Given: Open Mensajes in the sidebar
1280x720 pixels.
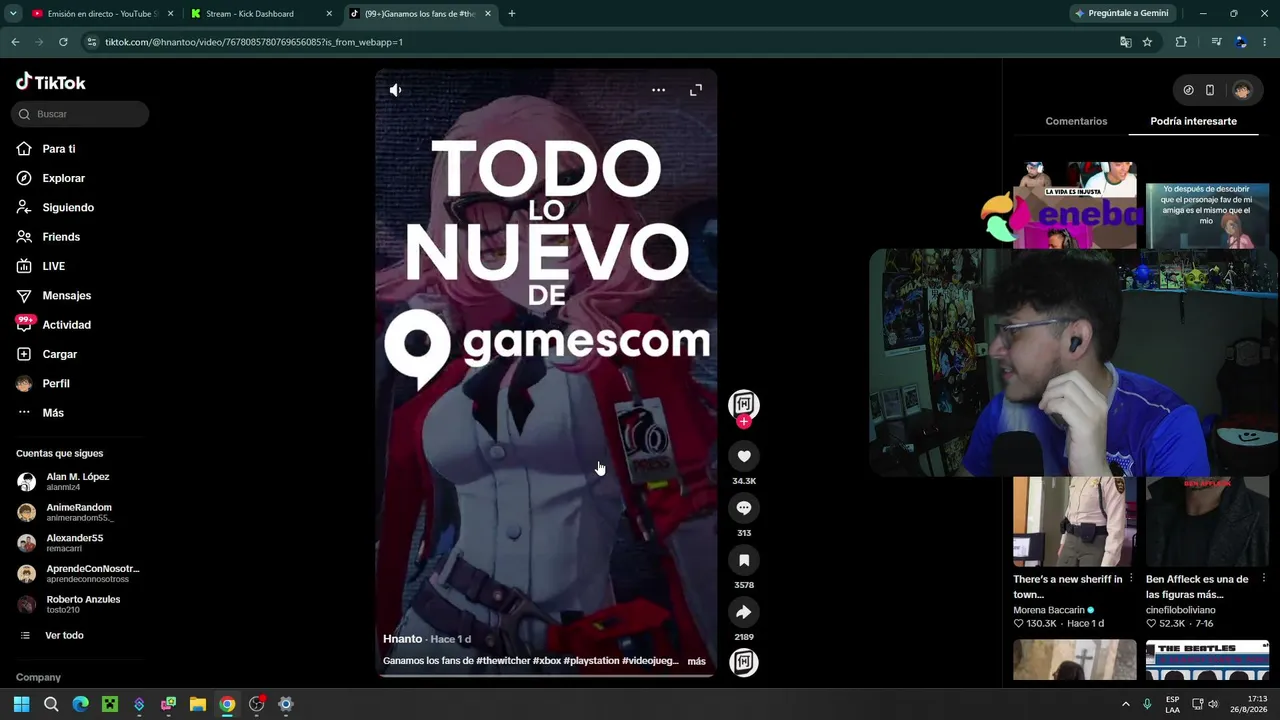Looking at the screenshot, I should pyautogui.click(x=54, y=296).
